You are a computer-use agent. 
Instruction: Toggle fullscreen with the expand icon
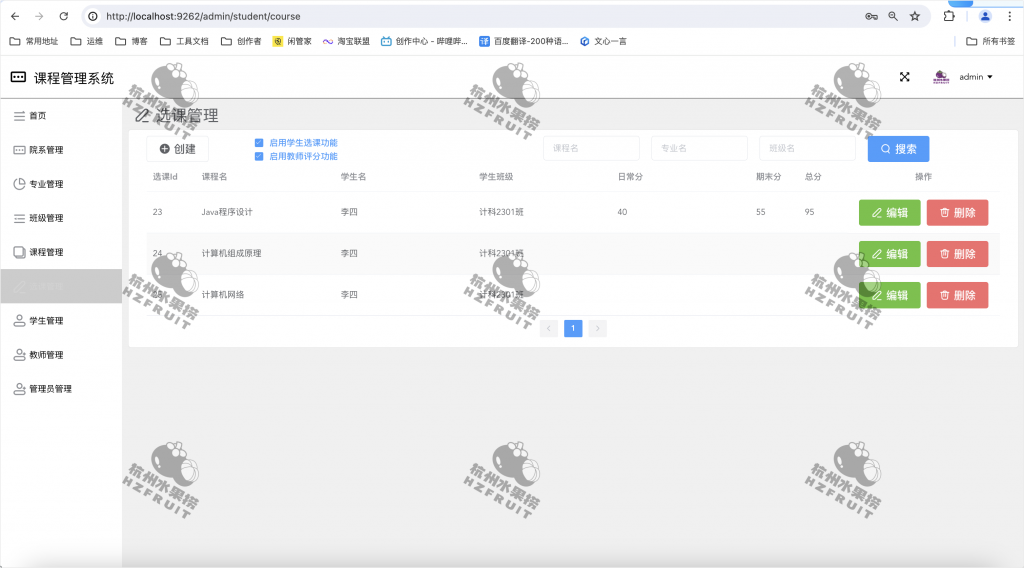click(904, 77)
